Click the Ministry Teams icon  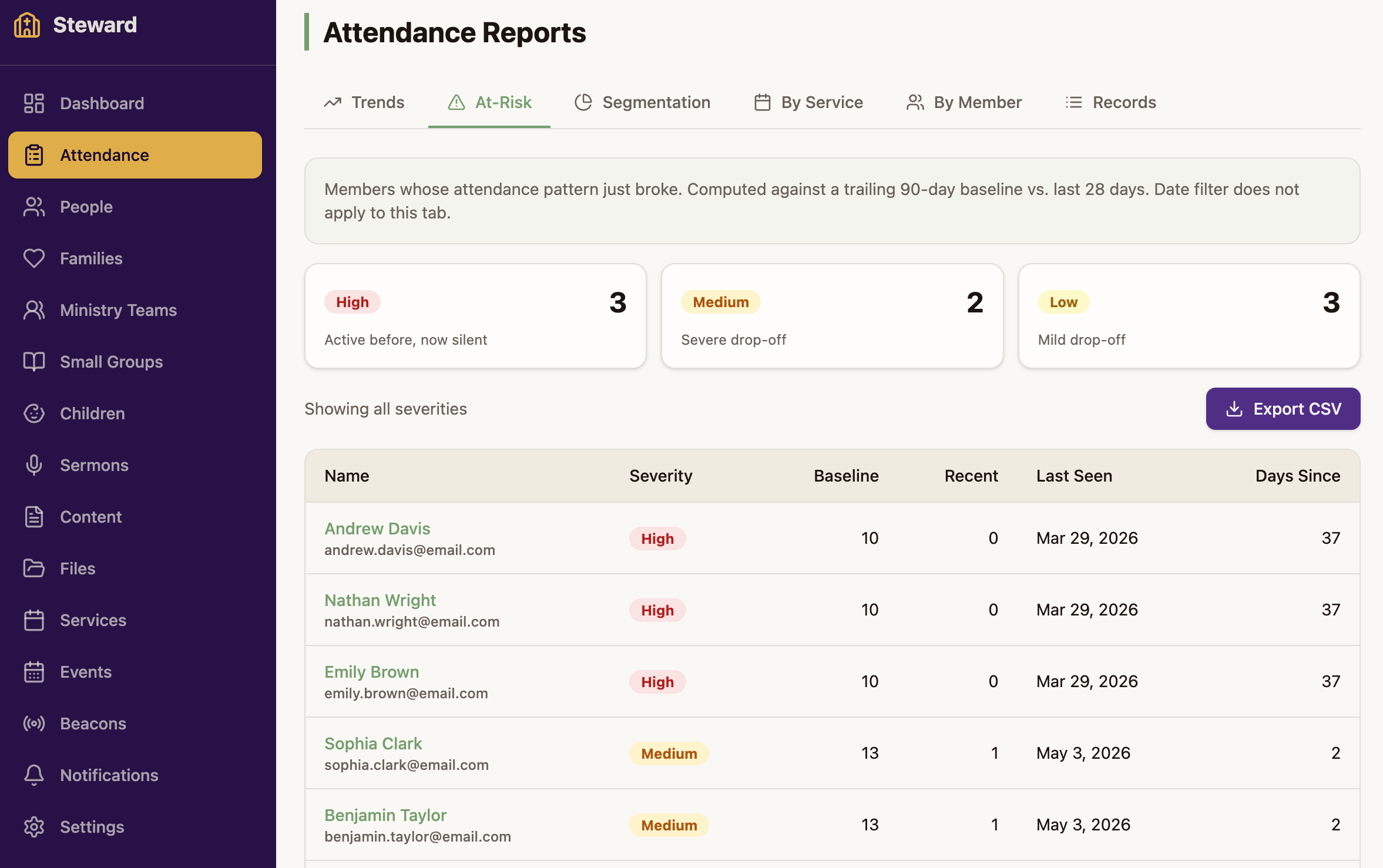coord(34,310)
